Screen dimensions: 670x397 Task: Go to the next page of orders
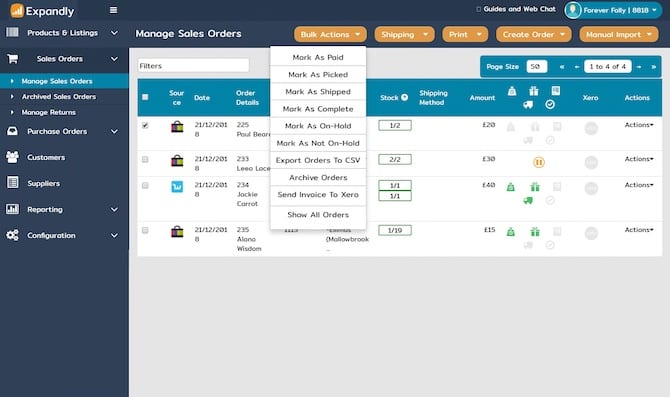tap(639, 67)
